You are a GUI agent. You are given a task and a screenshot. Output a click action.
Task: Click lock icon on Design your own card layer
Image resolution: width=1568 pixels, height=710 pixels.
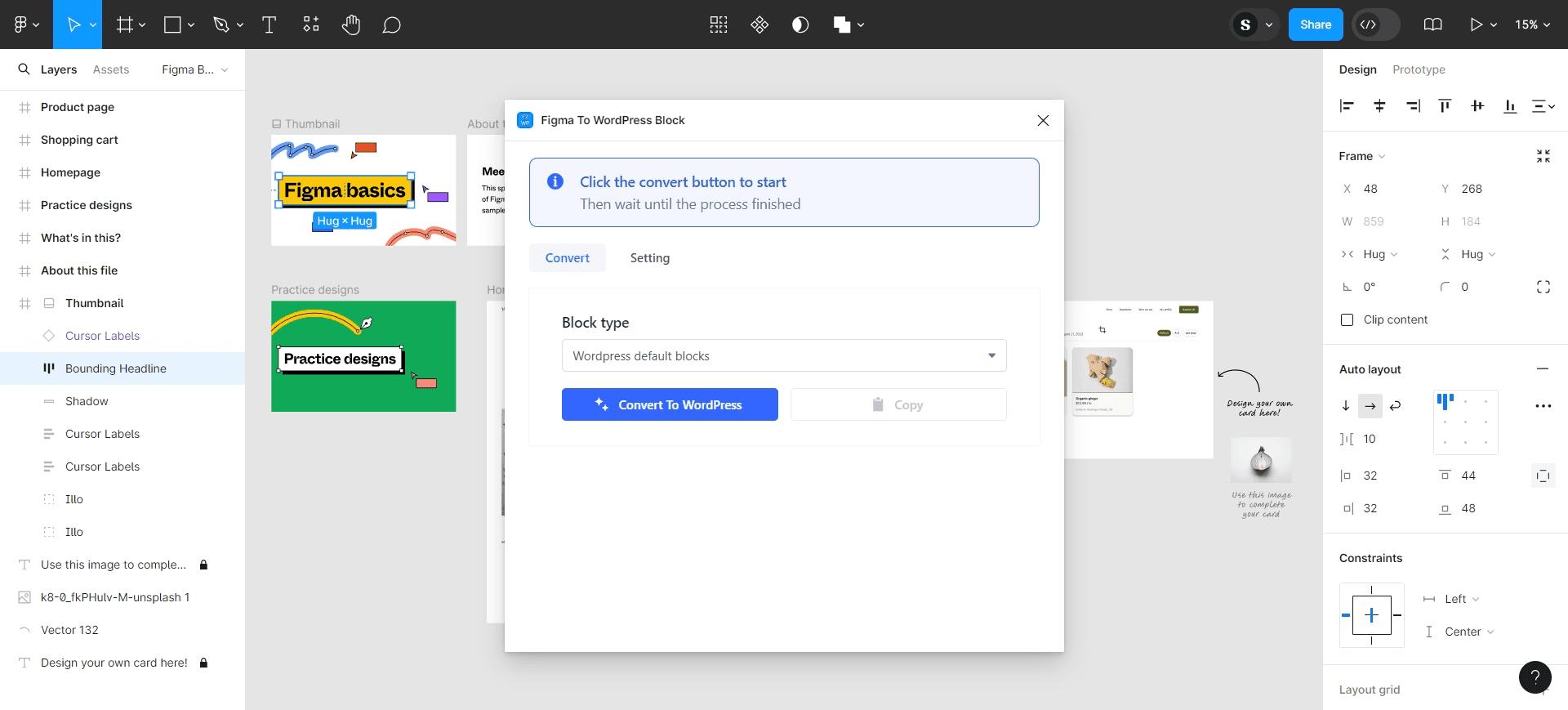tap(203, 663)
